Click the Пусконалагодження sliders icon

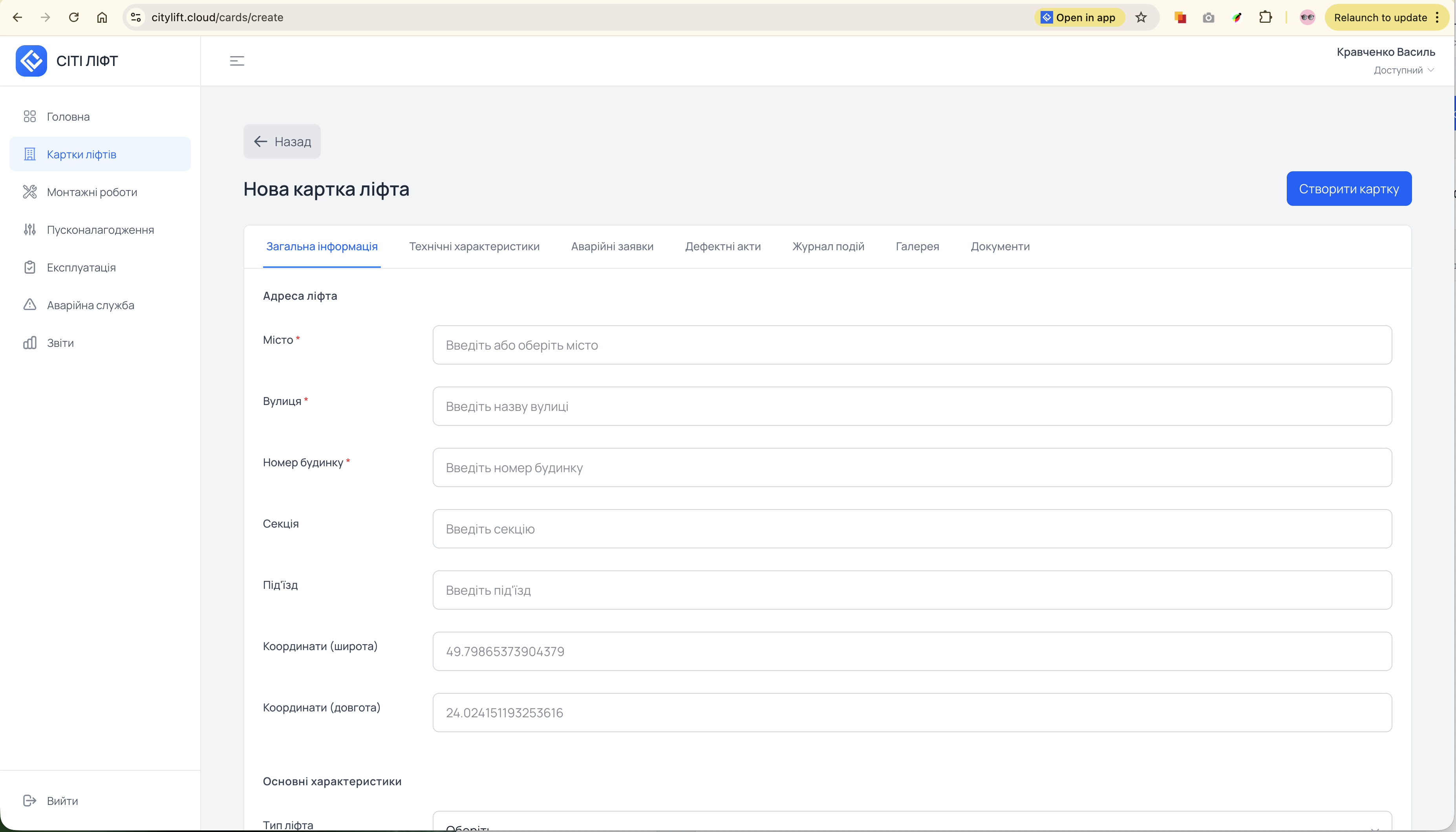click(30, 230)
